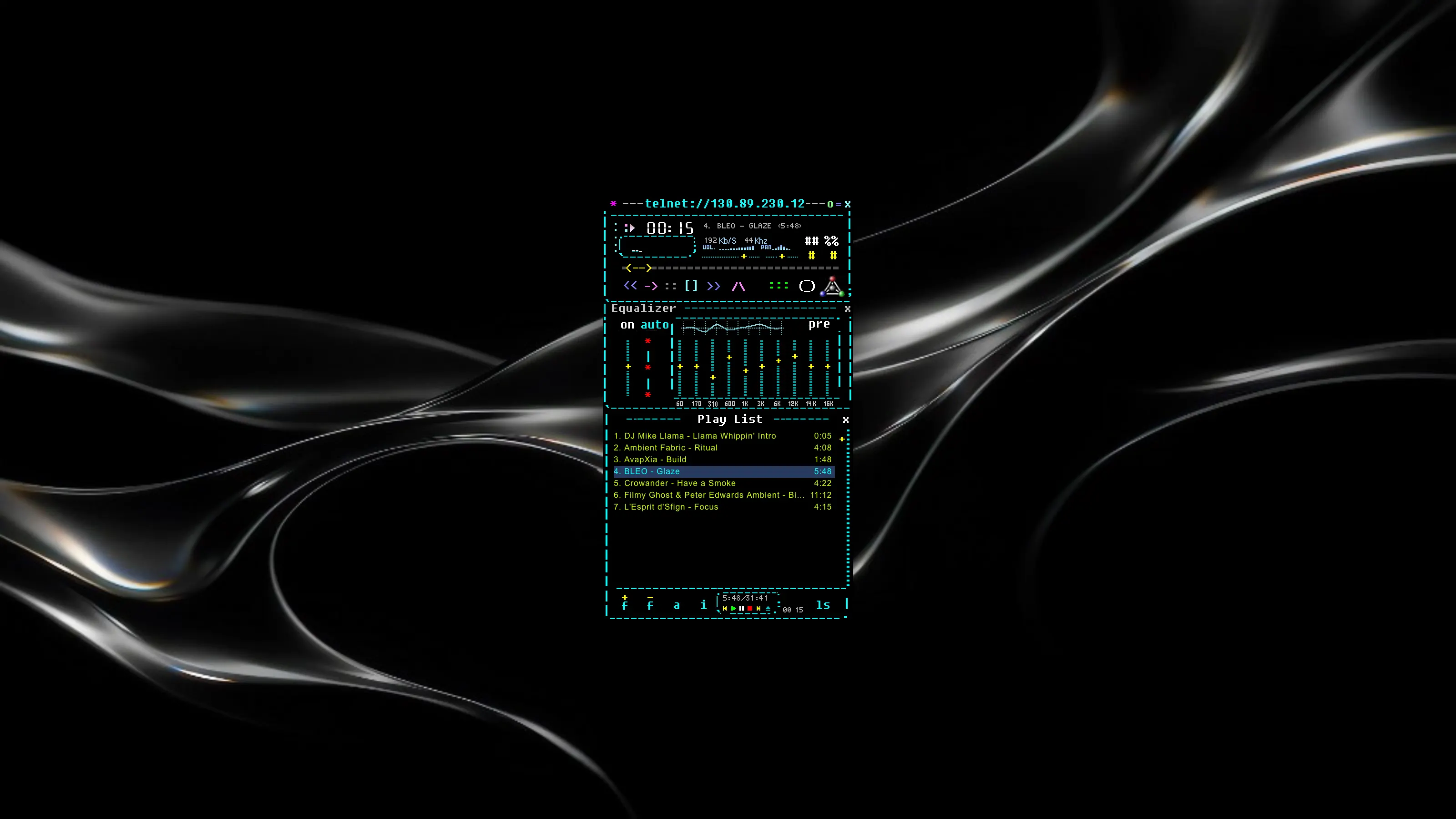
Task: Click playlist mini green play button
Action: coord(733,609)
